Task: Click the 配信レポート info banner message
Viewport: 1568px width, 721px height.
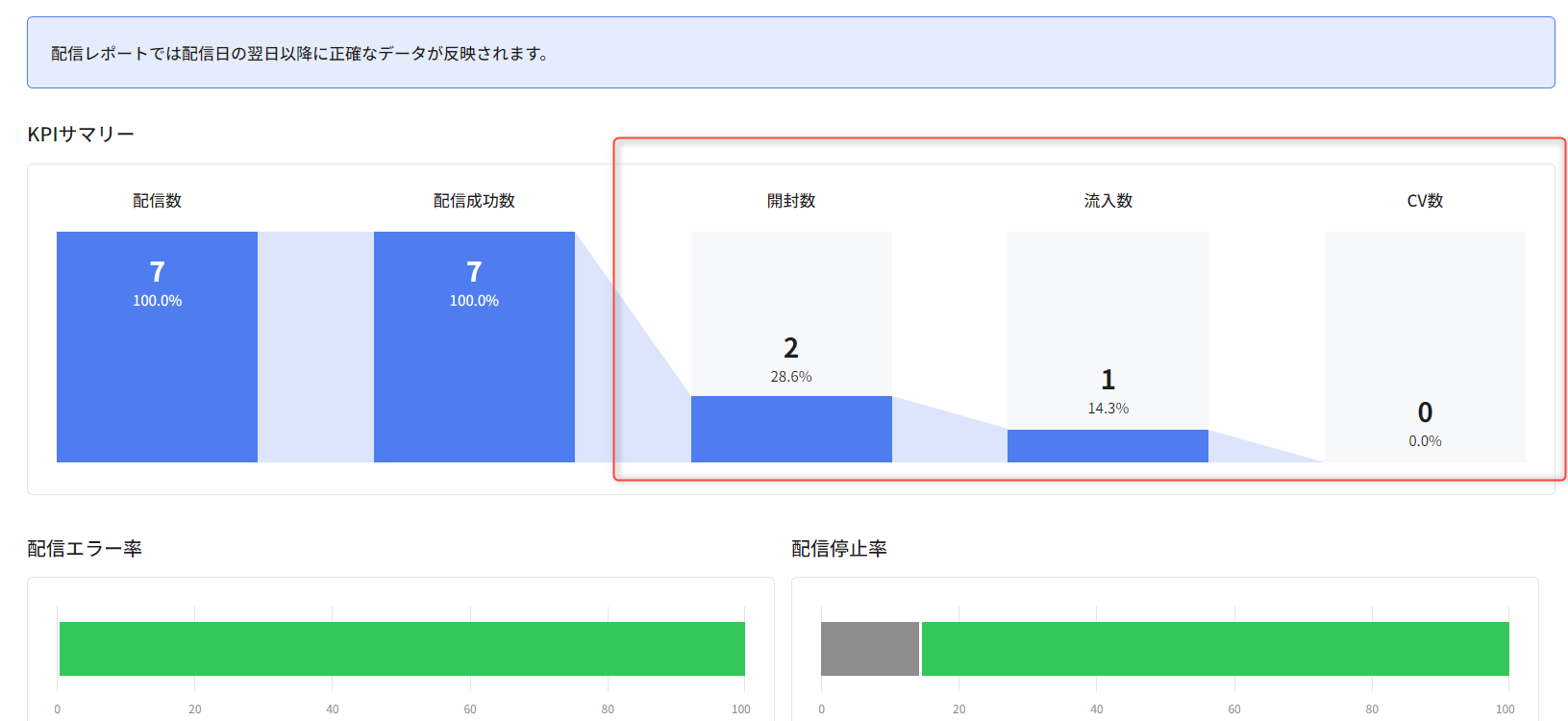Action: coord(300,54)
